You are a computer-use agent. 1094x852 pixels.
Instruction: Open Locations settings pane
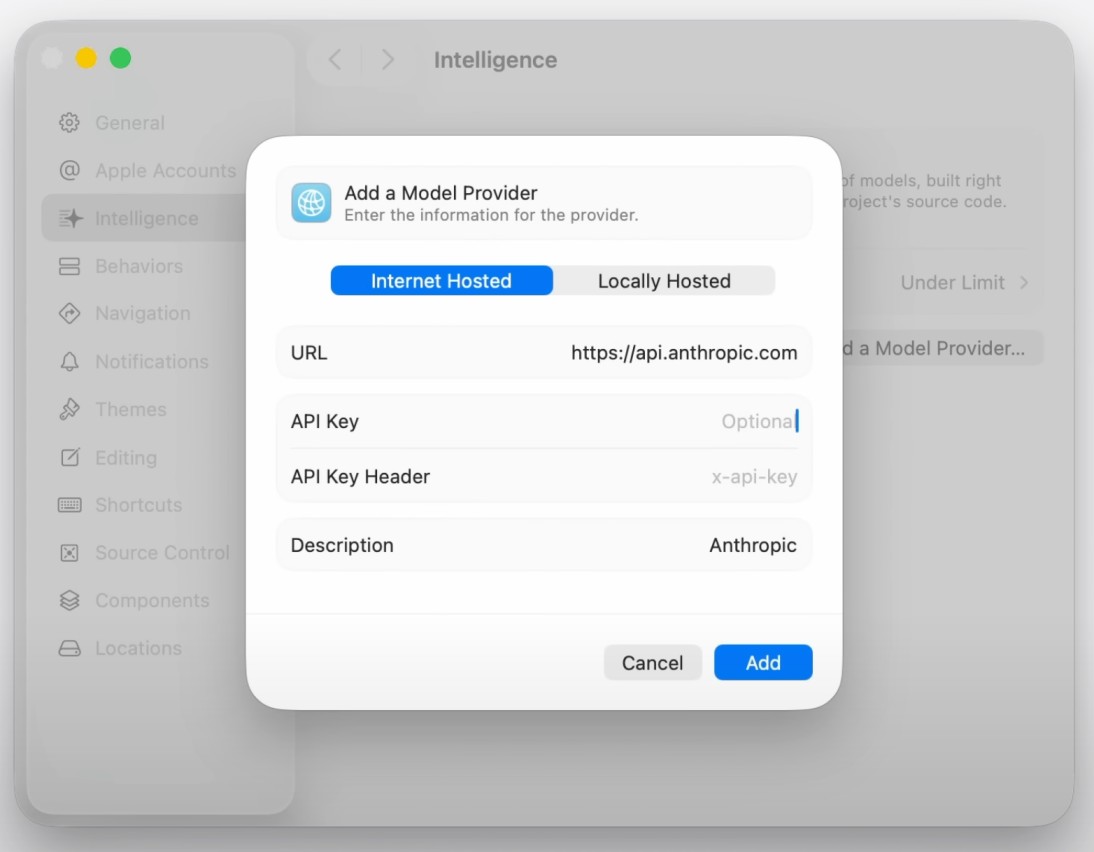pyautogui.click(x=138, y=648)
